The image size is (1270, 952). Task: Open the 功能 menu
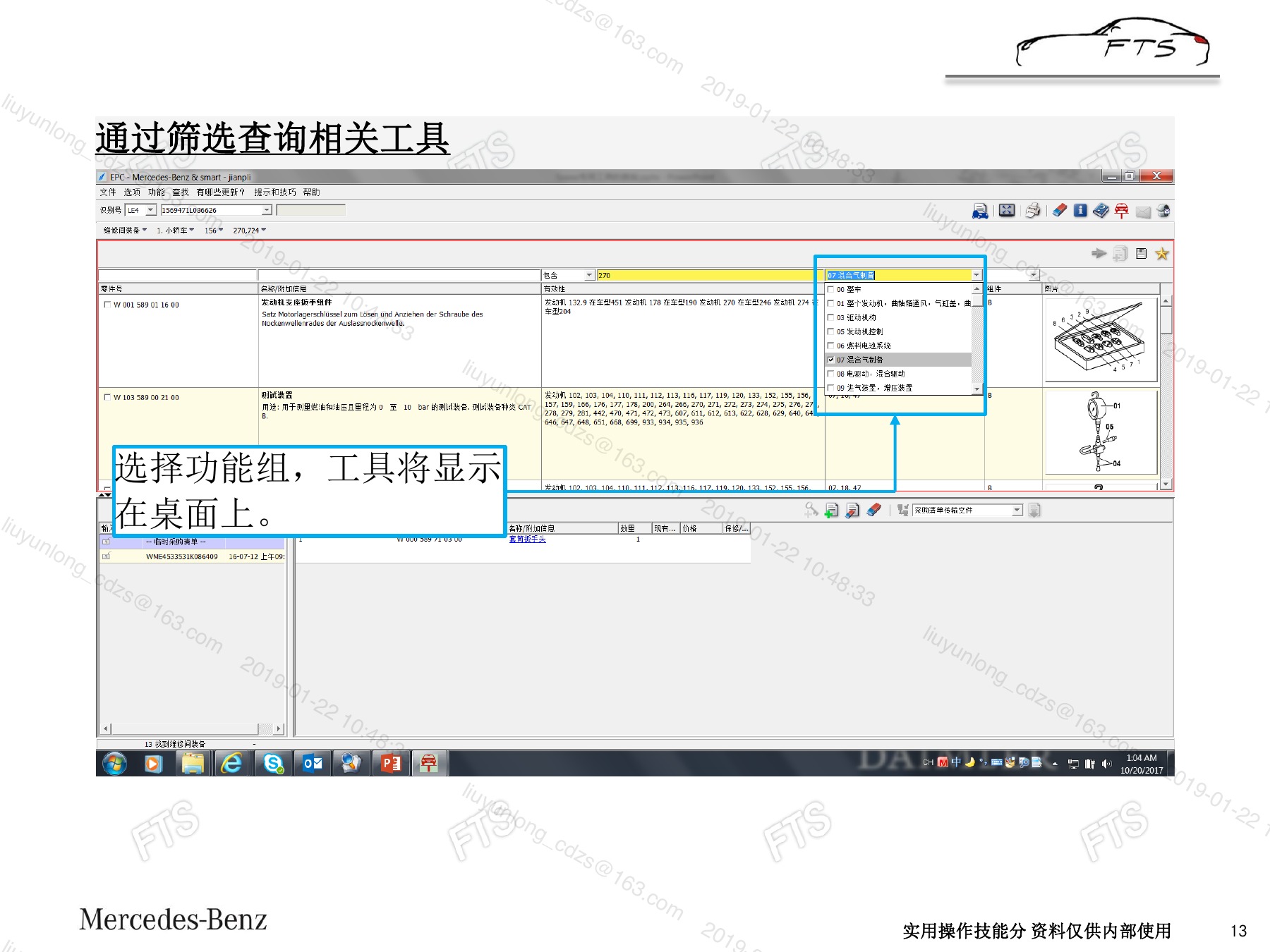click(156, 192)
